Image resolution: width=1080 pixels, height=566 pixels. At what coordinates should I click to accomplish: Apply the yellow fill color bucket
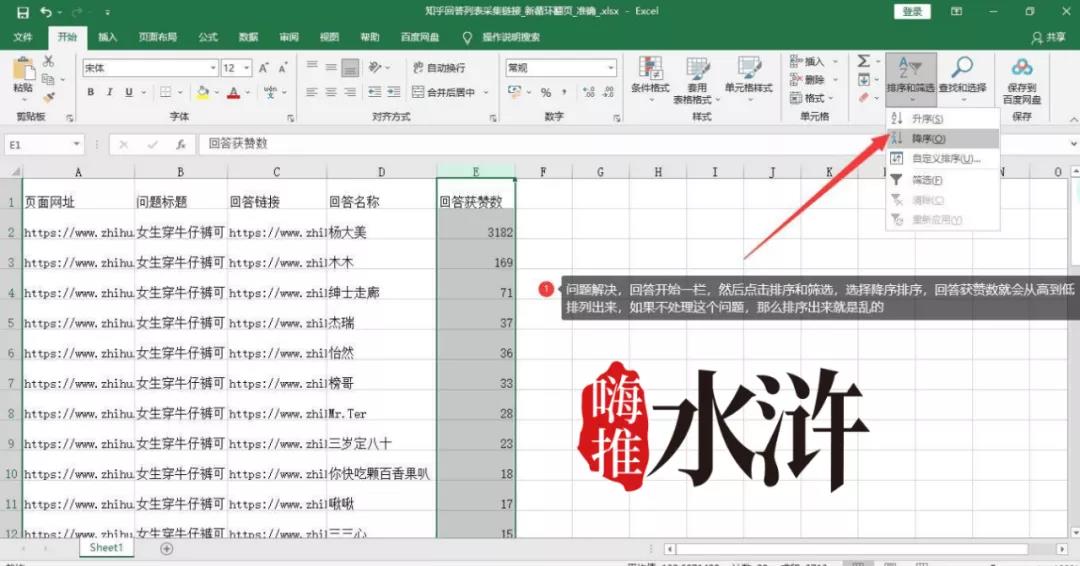[202, 92]
